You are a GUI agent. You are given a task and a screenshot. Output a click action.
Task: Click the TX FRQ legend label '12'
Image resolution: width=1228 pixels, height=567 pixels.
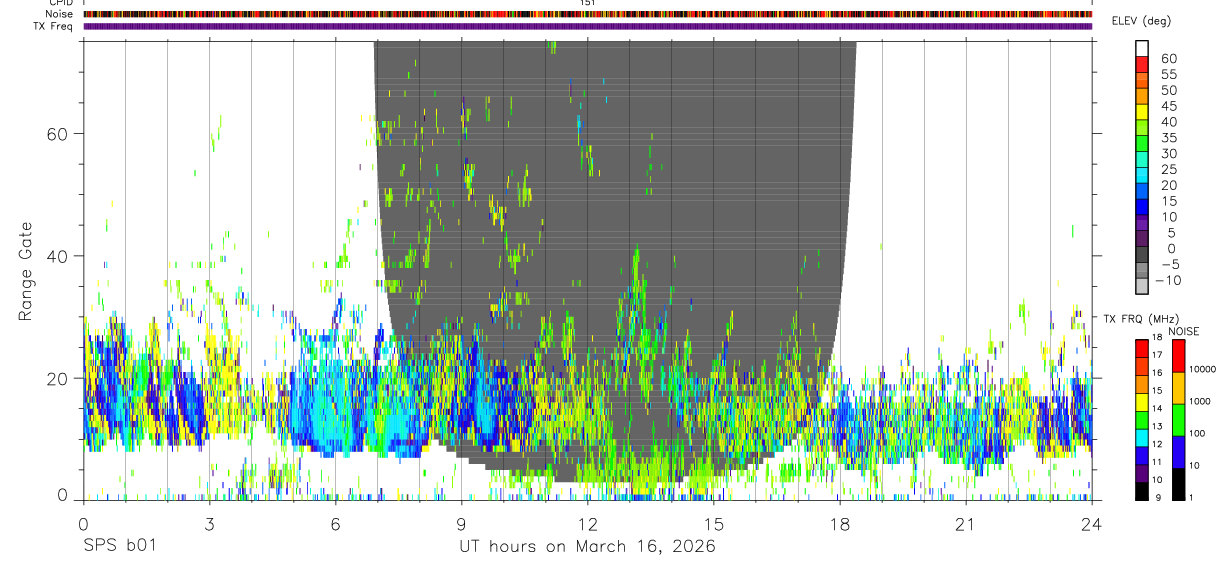click(1157, 444)
